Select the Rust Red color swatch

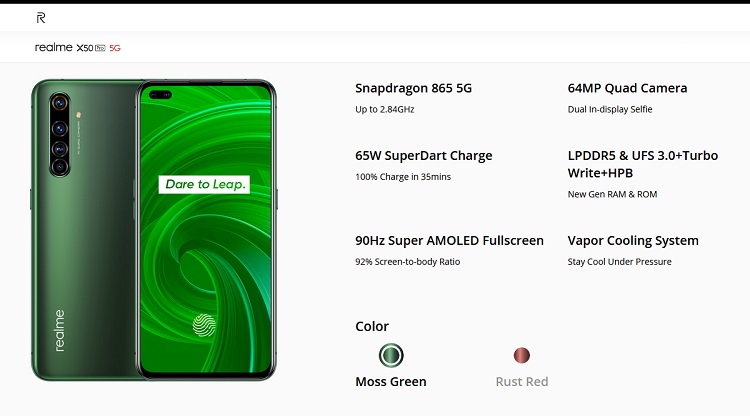tap(521, 355)
